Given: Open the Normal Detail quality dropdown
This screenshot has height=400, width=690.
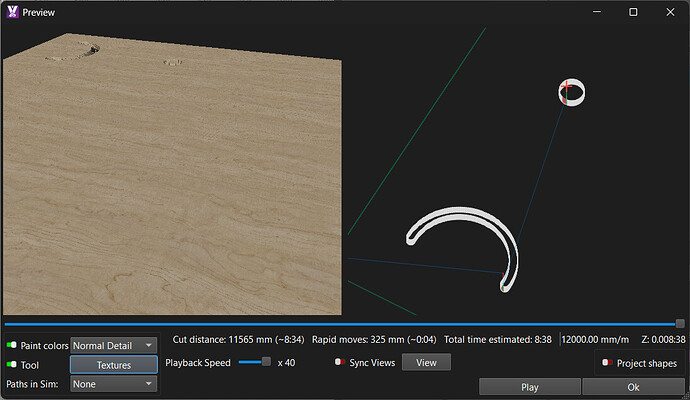Looking at the screenshot, I should pyautogui.click(x=114, y=345).
